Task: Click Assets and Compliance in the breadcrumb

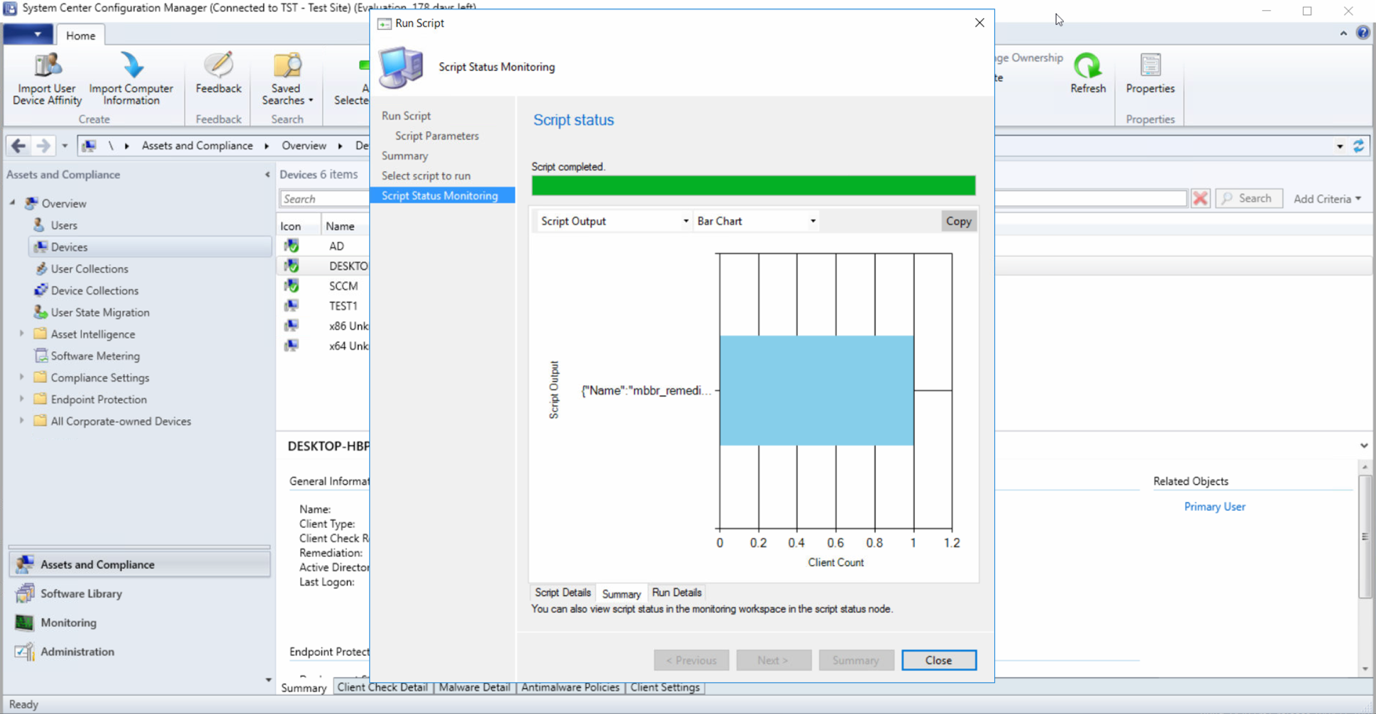Action: pyautogui.click(x=197, y=146)
